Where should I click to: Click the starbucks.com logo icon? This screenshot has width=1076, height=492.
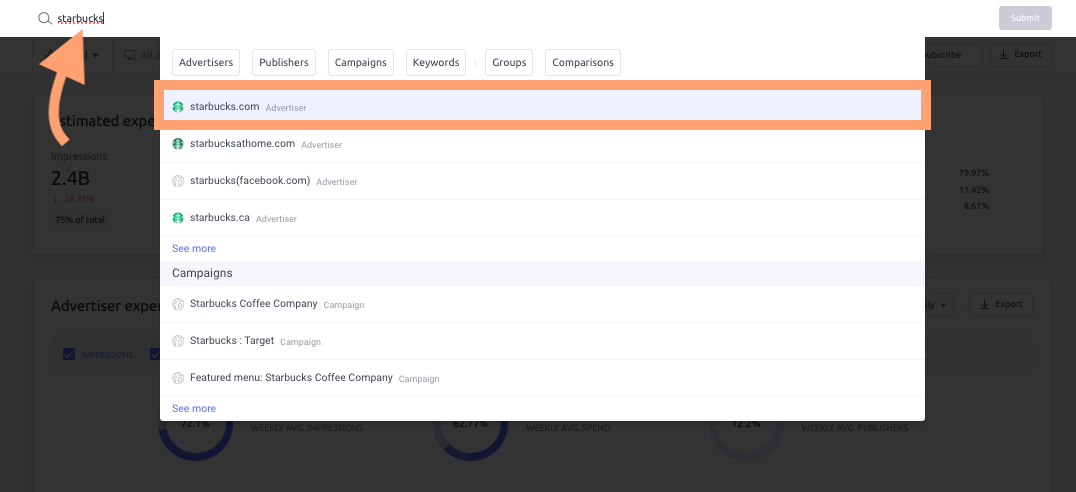click(x=178, y=107)
